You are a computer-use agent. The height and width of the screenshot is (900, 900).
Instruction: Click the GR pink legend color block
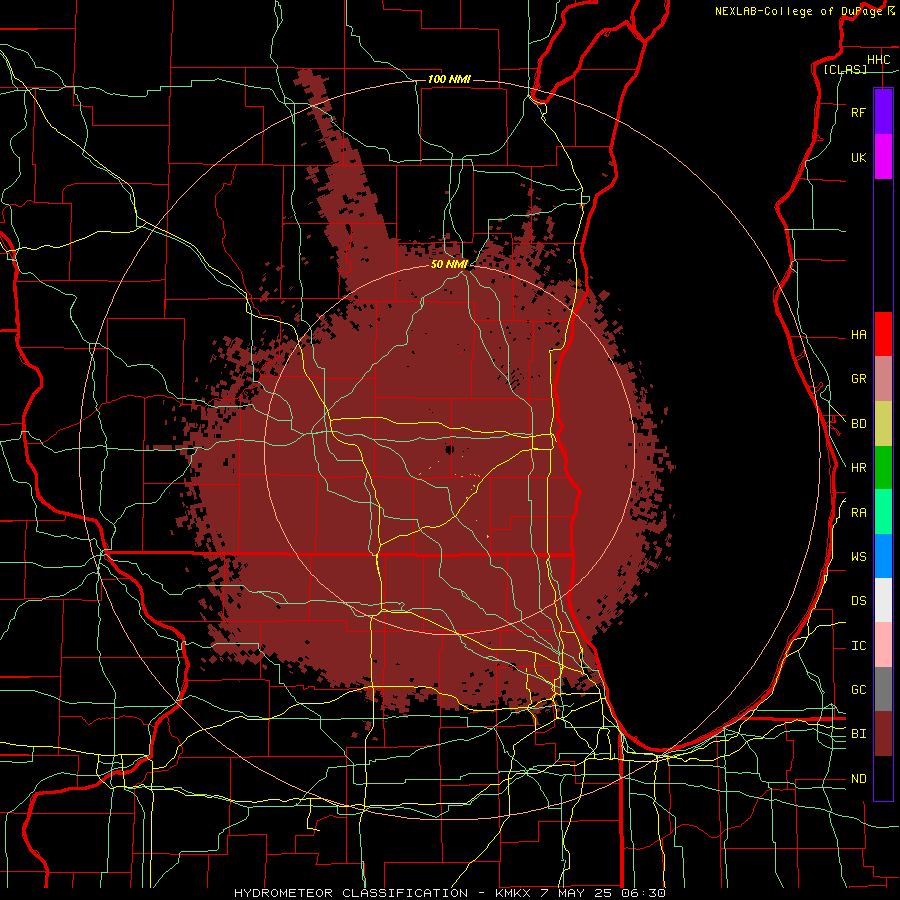883,379
